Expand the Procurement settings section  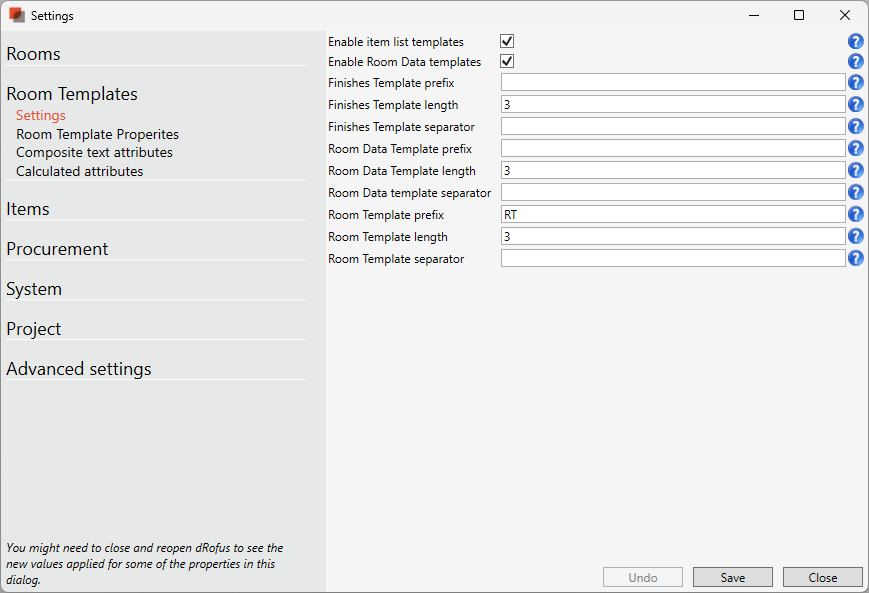tap(57, 249)
